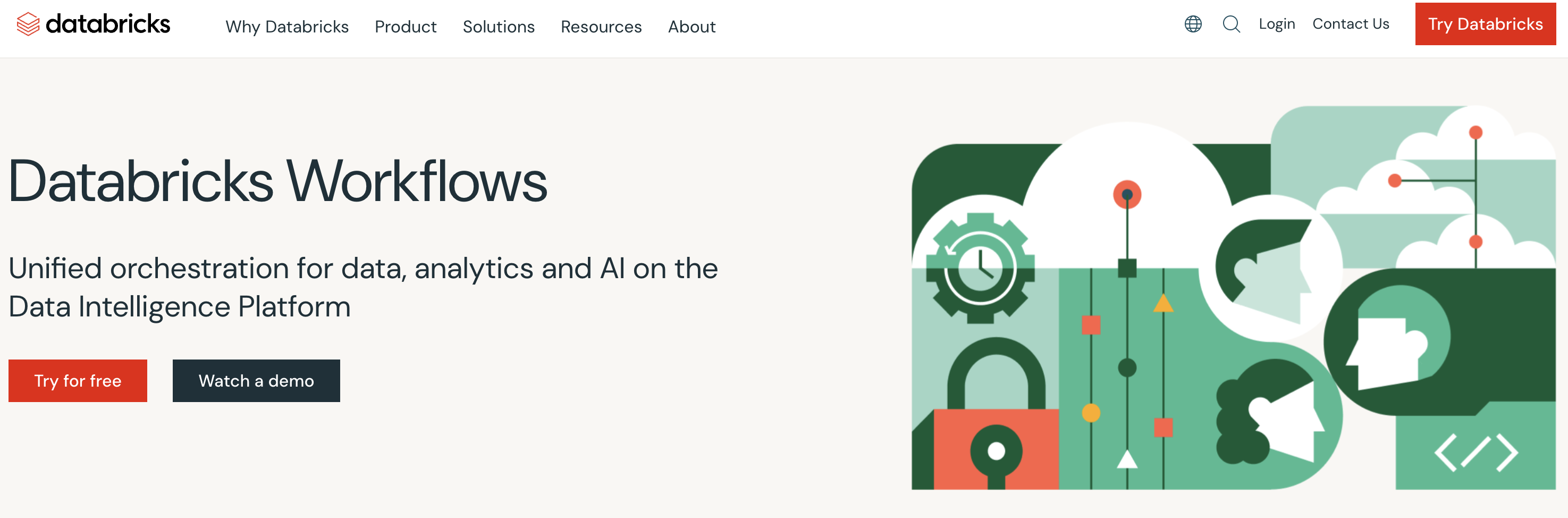Image resolution: width=1568 pixels, height=518 pixels.
Task: Open the About menu
Action: click(692, 27)
